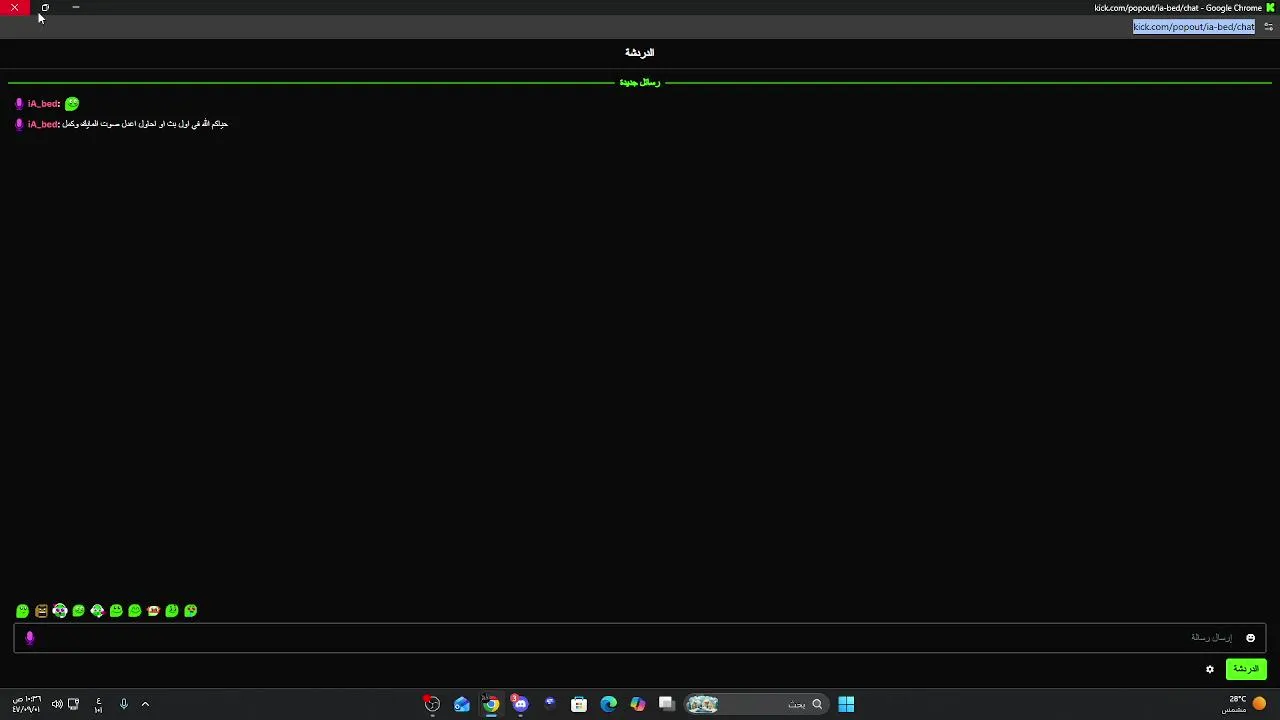This screenshot has width=1280, height=720.
Task: Open OBS Studio from the taskbar
Action: 432,704
